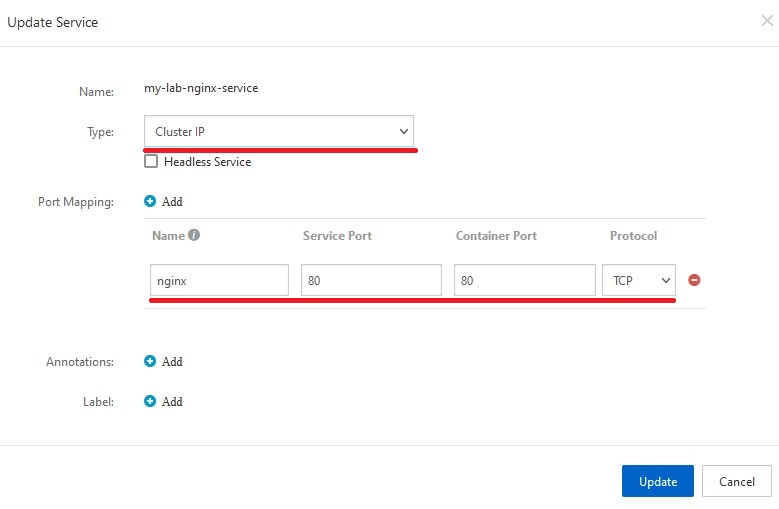This screenshot has width=779, height=509.
Task: Close the Update Service dialog
Action: coord(767,21)
